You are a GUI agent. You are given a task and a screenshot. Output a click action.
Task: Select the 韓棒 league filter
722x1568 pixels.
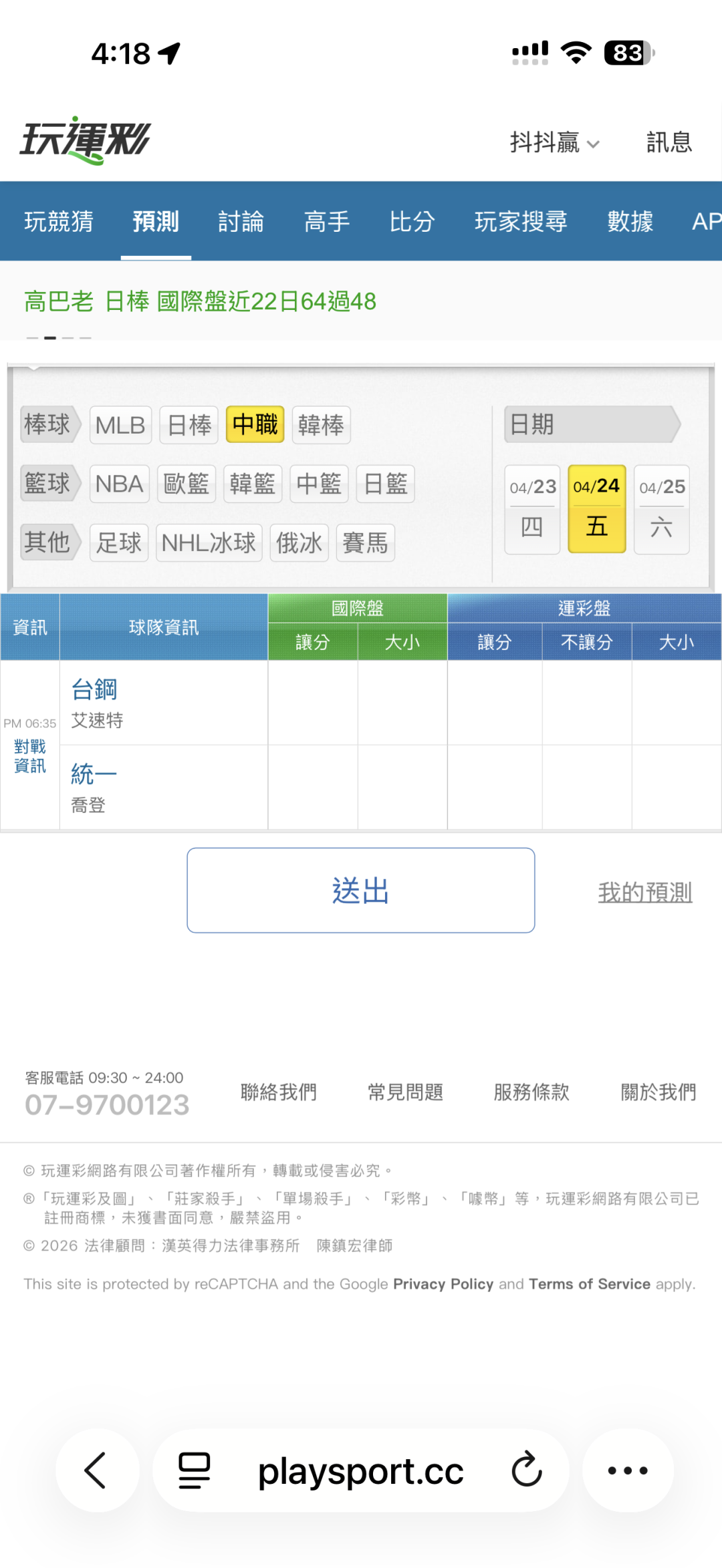321,425
